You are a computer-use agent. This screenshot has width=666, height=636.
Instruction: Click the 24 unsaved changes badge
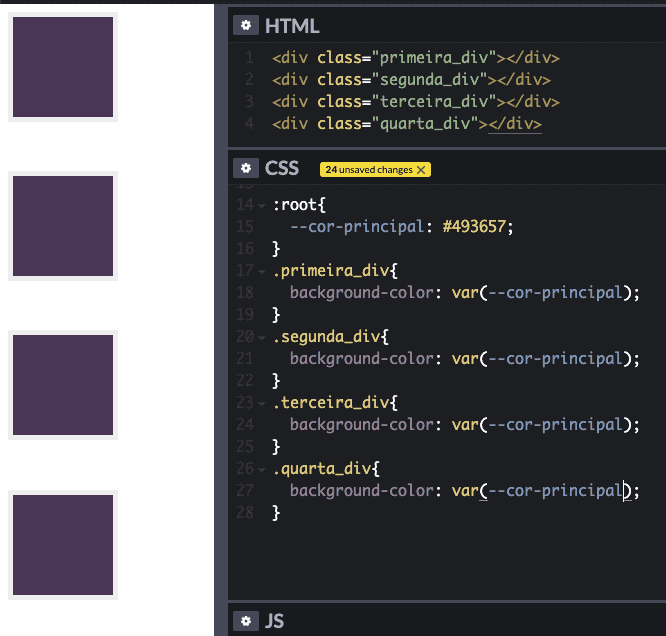(x=368, y=170)
